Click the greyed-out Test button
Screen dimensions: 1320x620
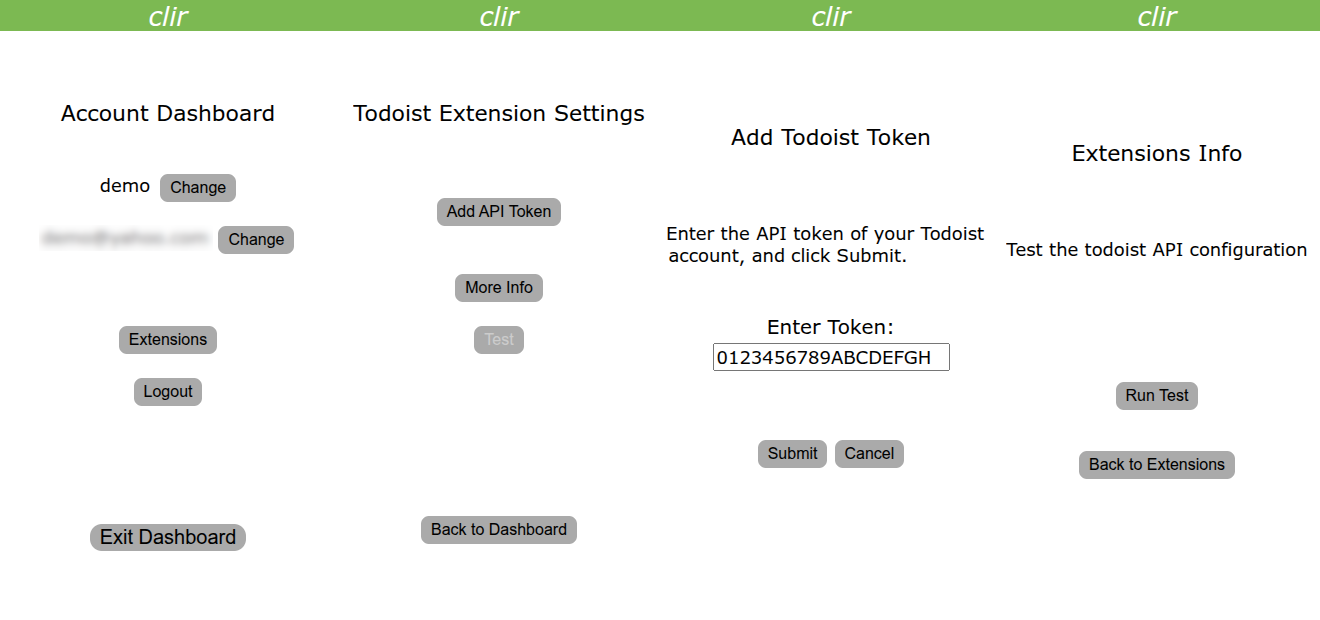499,340
